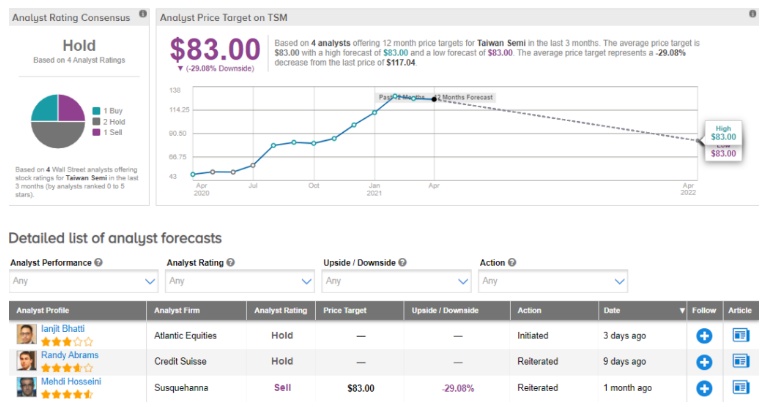766x407 pixels.
Task: Sort table by Price Target column
Action: click(342, 311)
